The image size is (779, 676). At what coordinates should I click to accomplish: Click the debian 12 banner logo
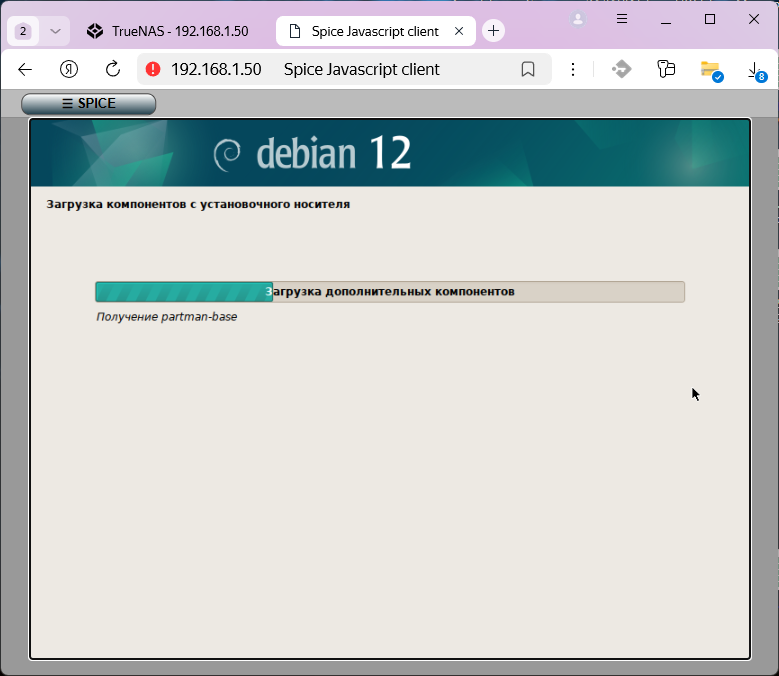(x=312, y=154)
